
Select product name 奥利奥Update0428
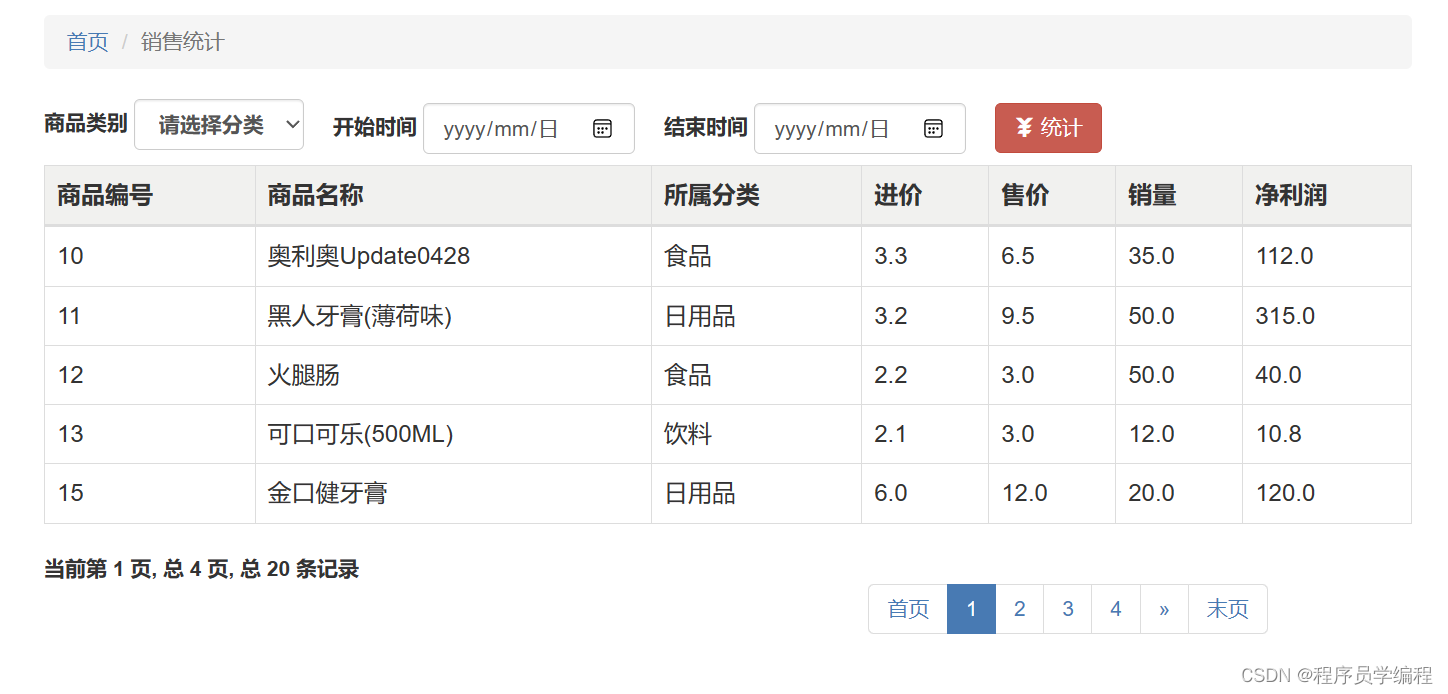[368, 256]
